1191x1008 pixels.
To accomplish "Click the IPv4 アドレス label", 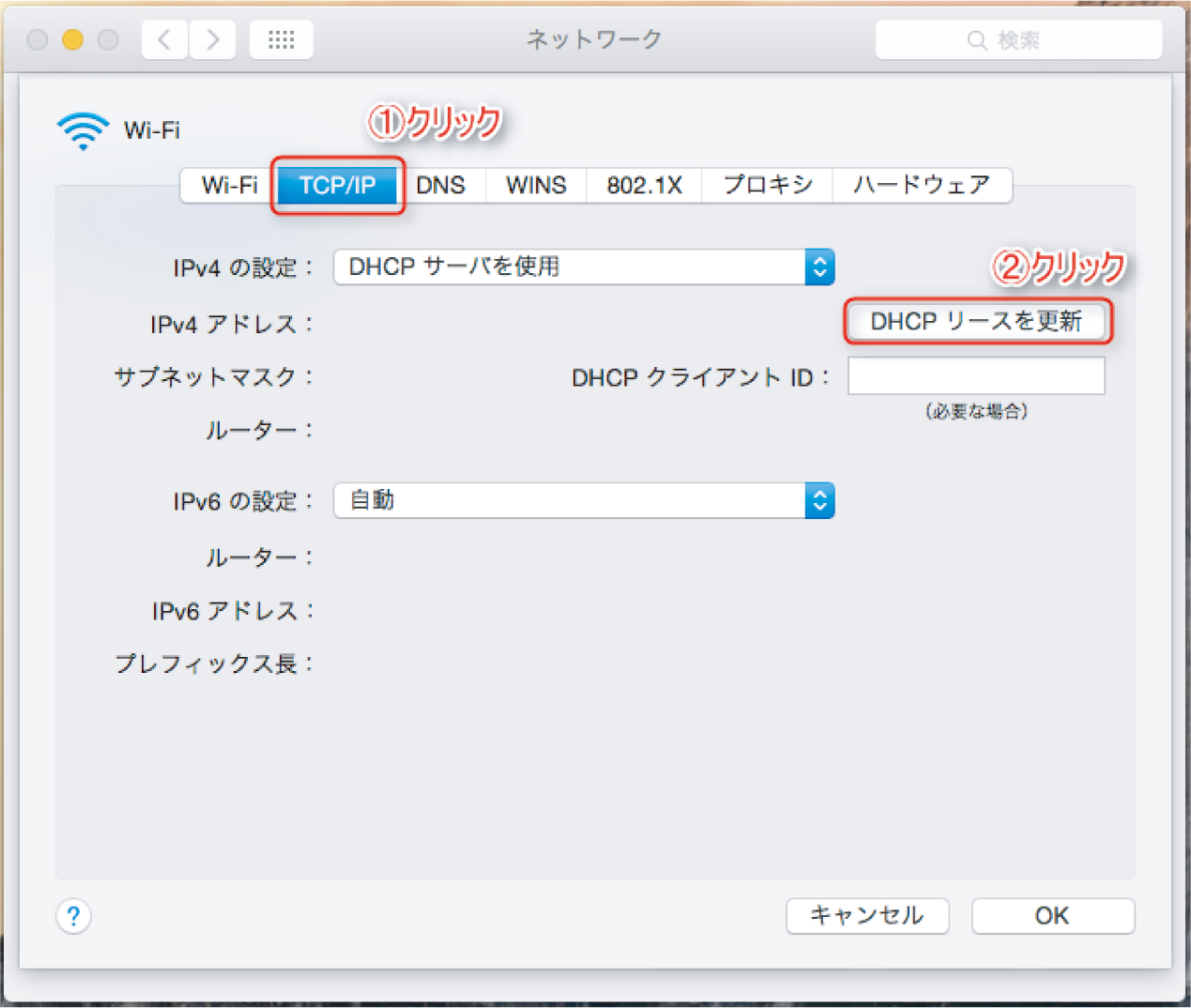I will [231, 325].
